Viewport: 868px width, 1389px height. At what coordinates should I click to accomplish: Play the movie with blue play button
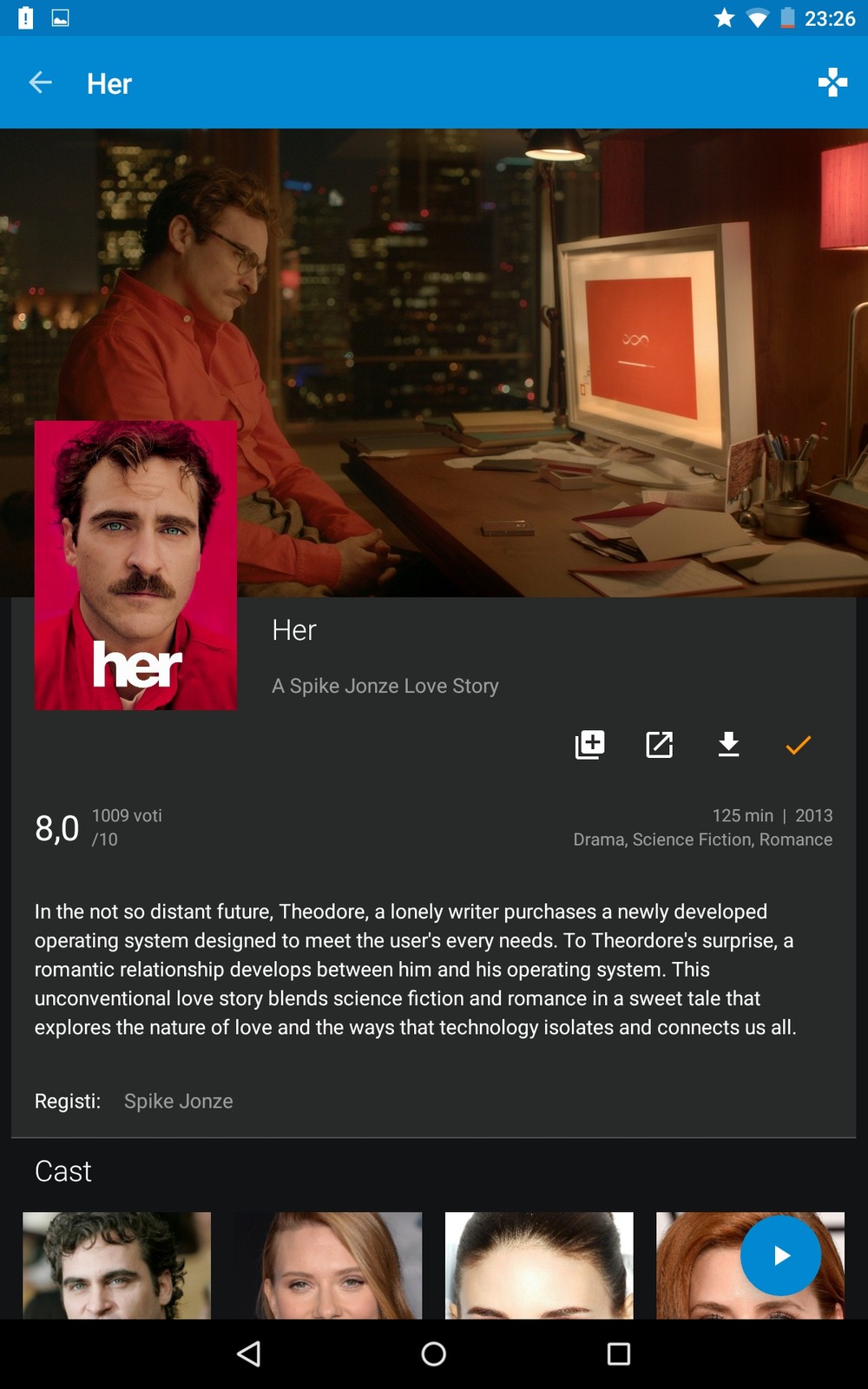[780, 1255]
